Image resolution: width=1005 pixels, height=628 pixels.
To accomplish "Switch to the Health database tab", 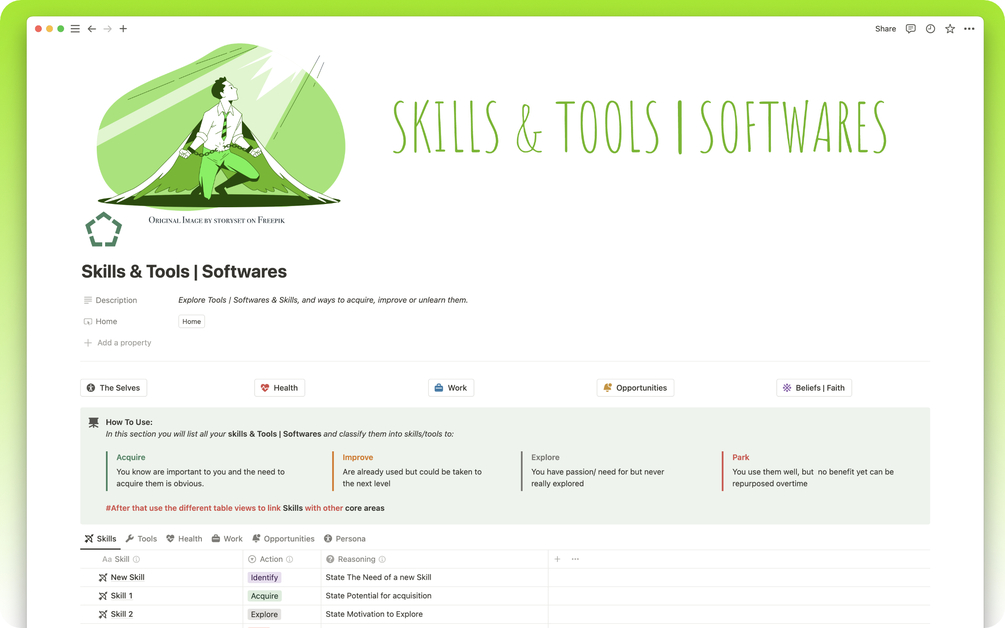I will coord(184,539).
